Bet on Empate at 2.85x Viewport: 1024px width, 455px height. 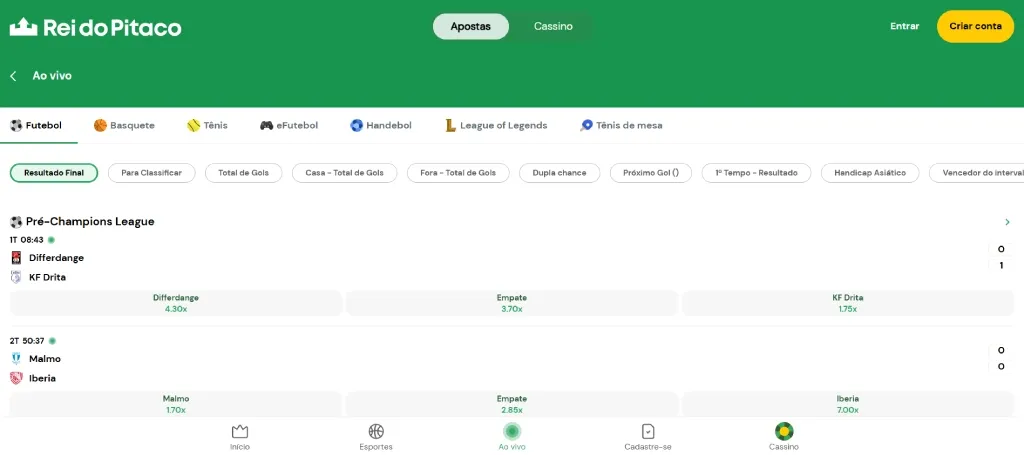[512, 404]
